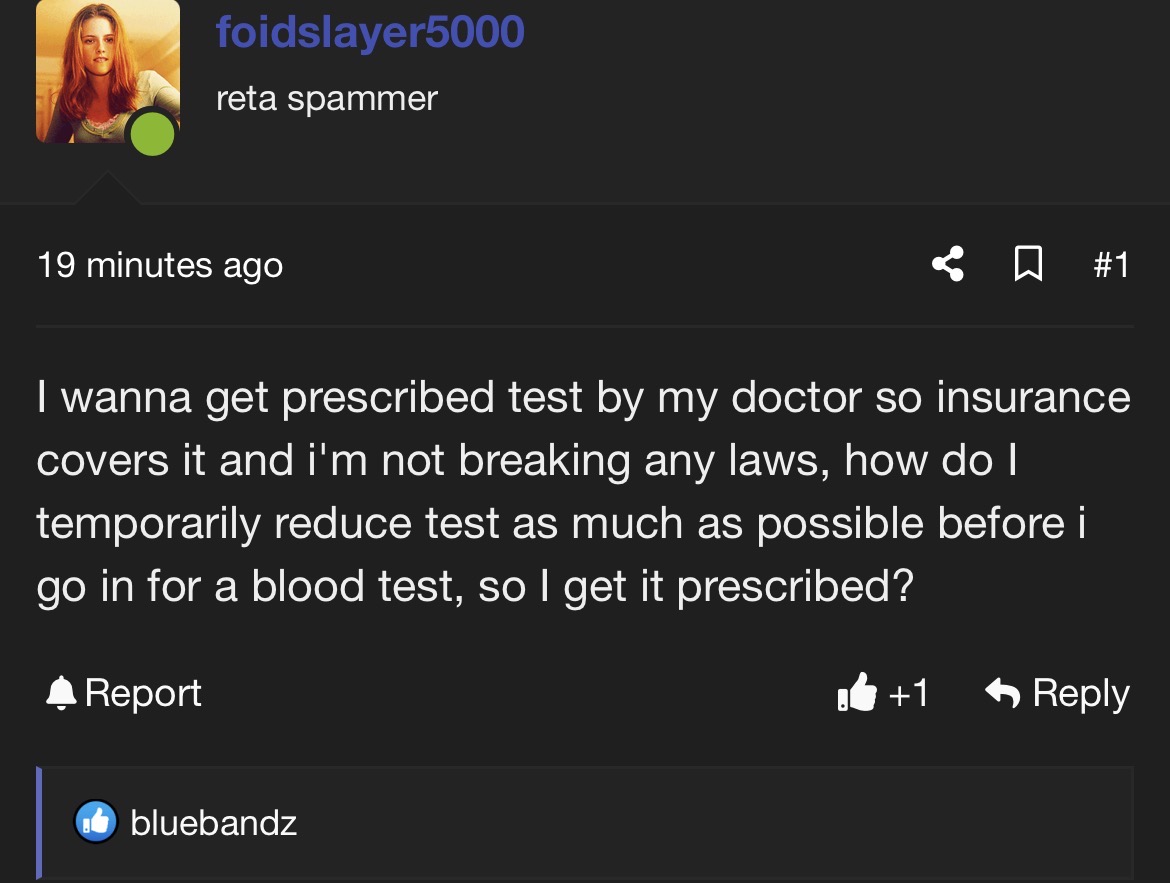Bookmark this post using the bookmark icon

tap(1028, 264)
